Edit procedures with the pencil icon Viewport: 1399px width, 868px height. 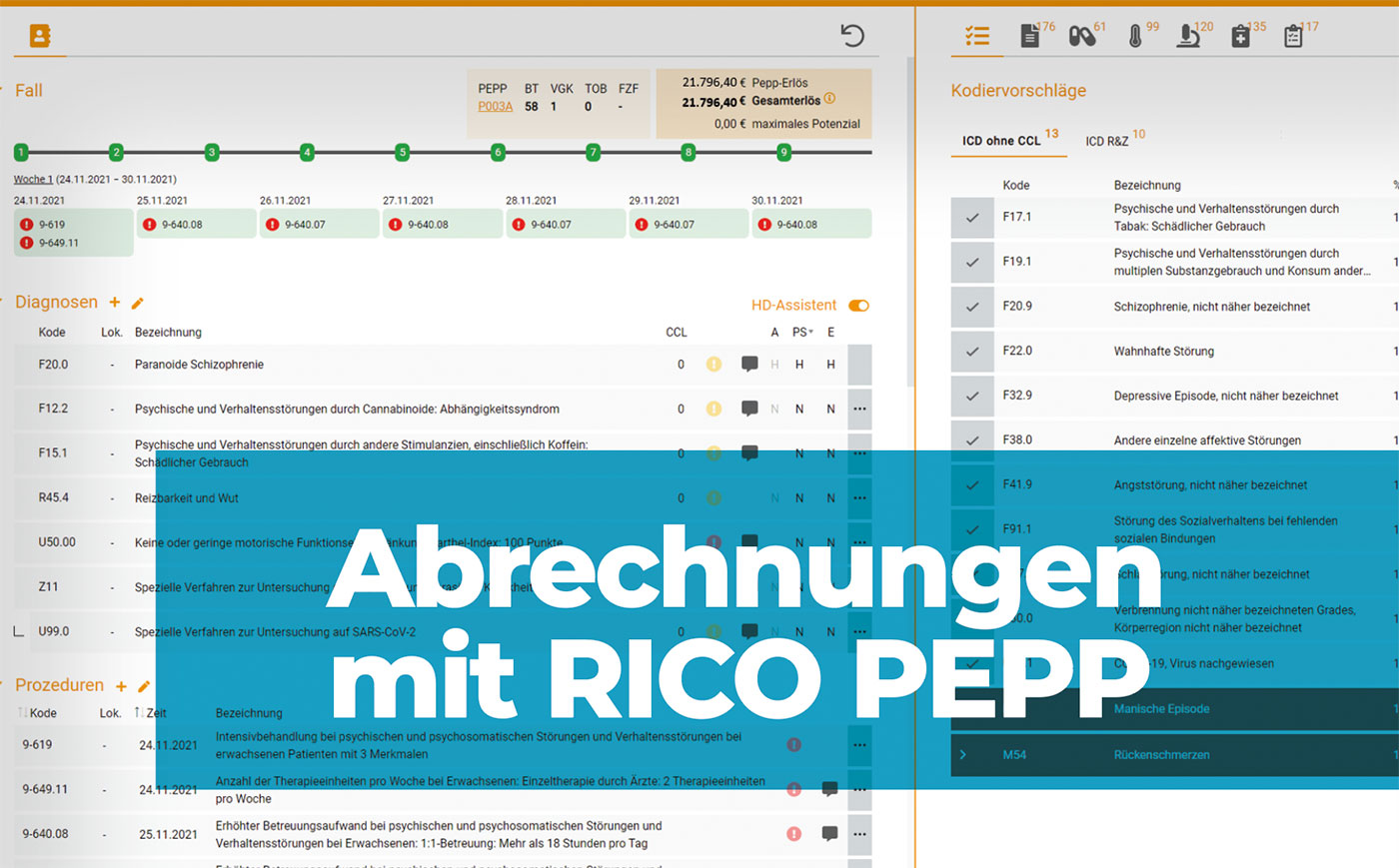point(144,686)
